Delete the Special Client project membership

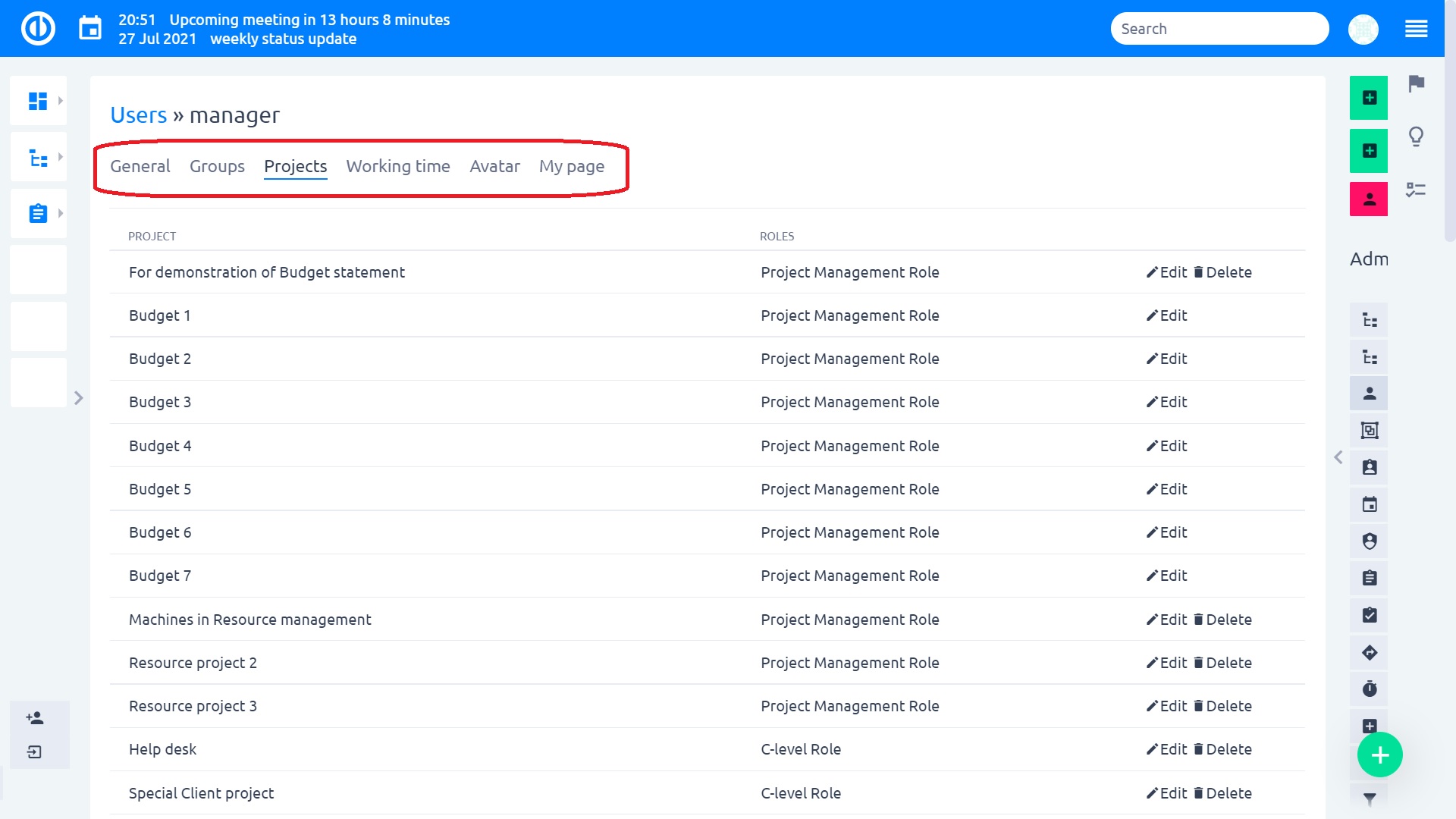click(1222, 793)
